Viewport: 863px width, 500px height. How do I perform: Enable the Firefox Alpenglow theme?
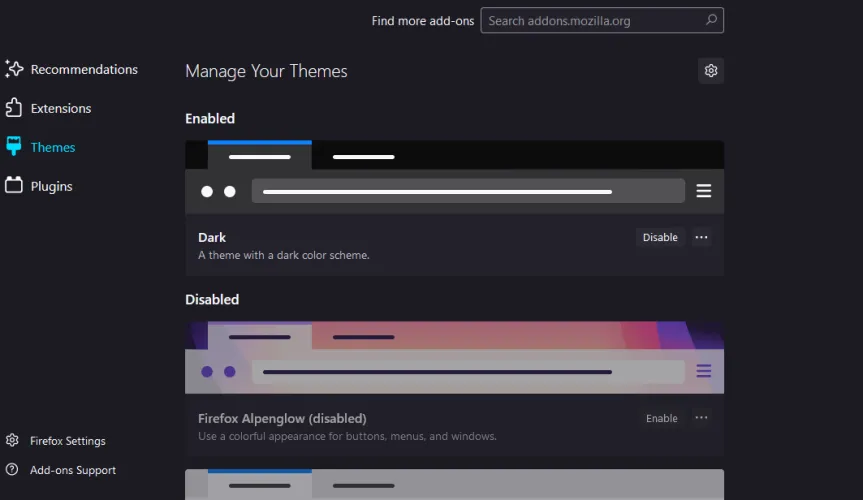pyautogui.click(x=661, y=419)
